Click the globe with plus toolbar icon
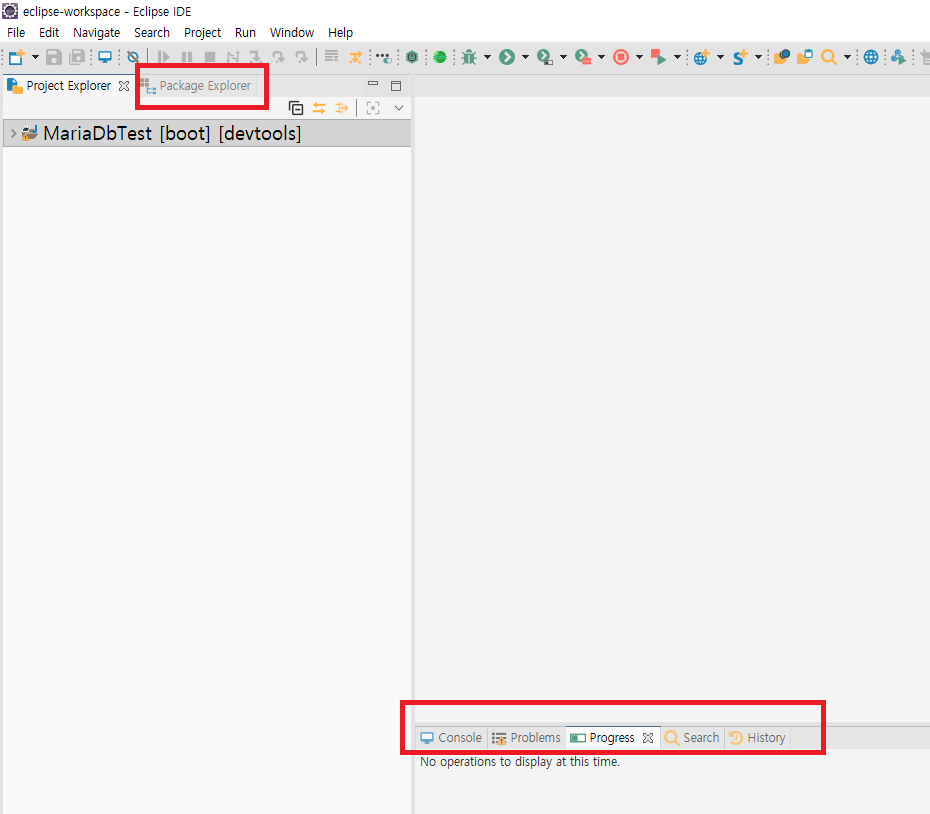930x814 pixels. pos(702,57)
